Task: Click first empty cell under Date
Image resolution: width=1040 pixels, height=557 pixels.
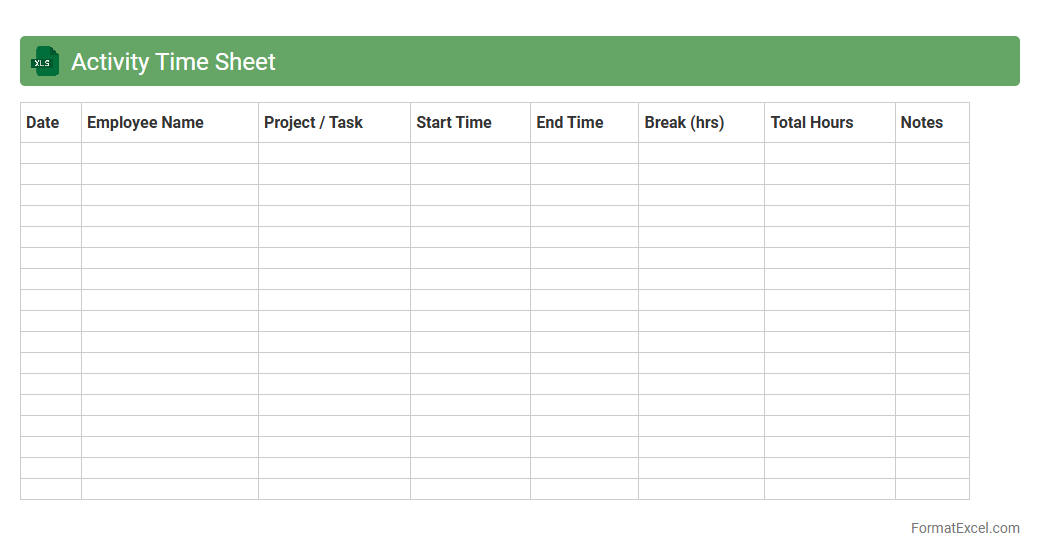Action: 51,153
